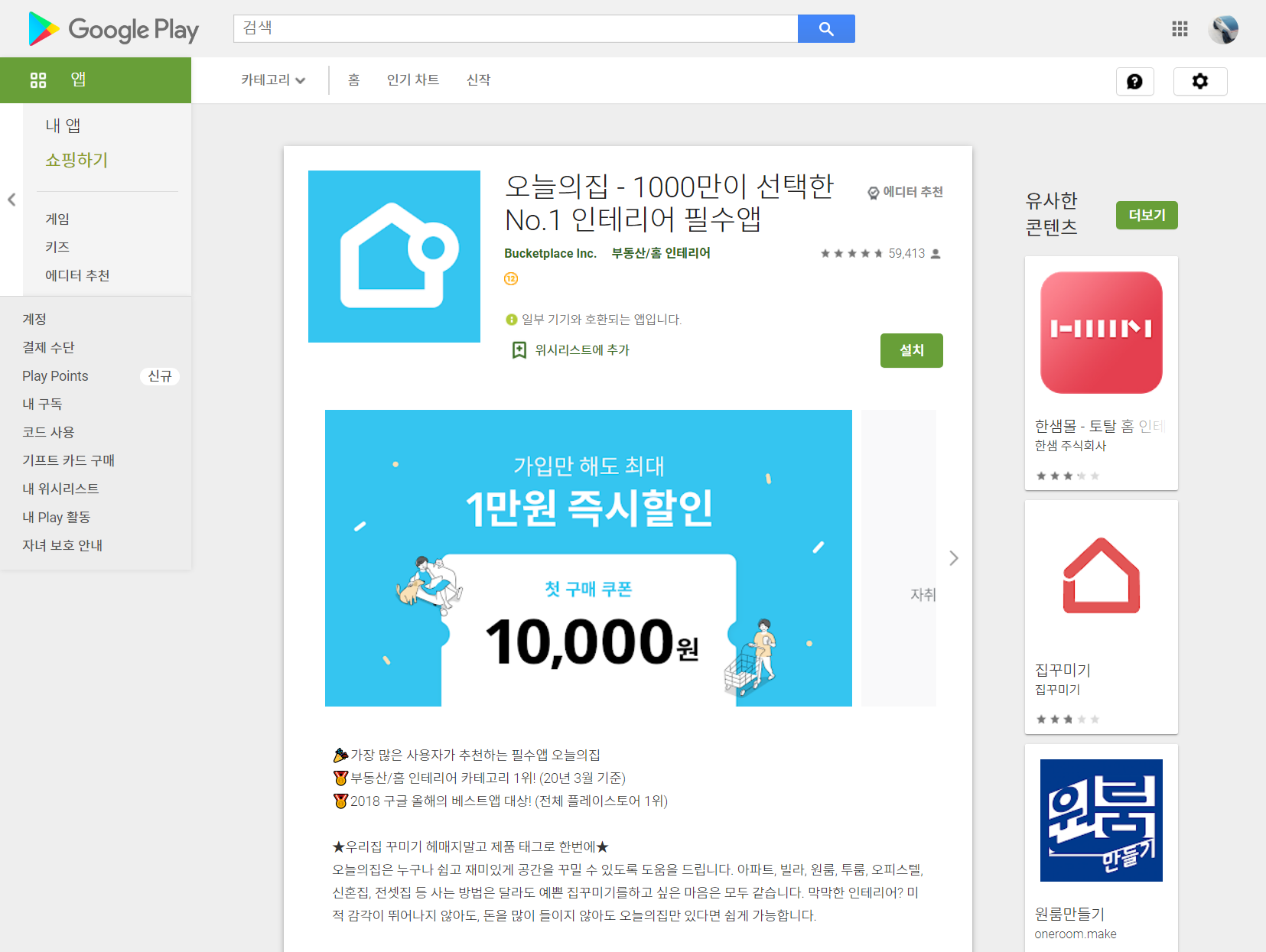The width and height of the screenshot is (1266, 952).
Task: Click the compatibility info icon
Action: [512, 320]
